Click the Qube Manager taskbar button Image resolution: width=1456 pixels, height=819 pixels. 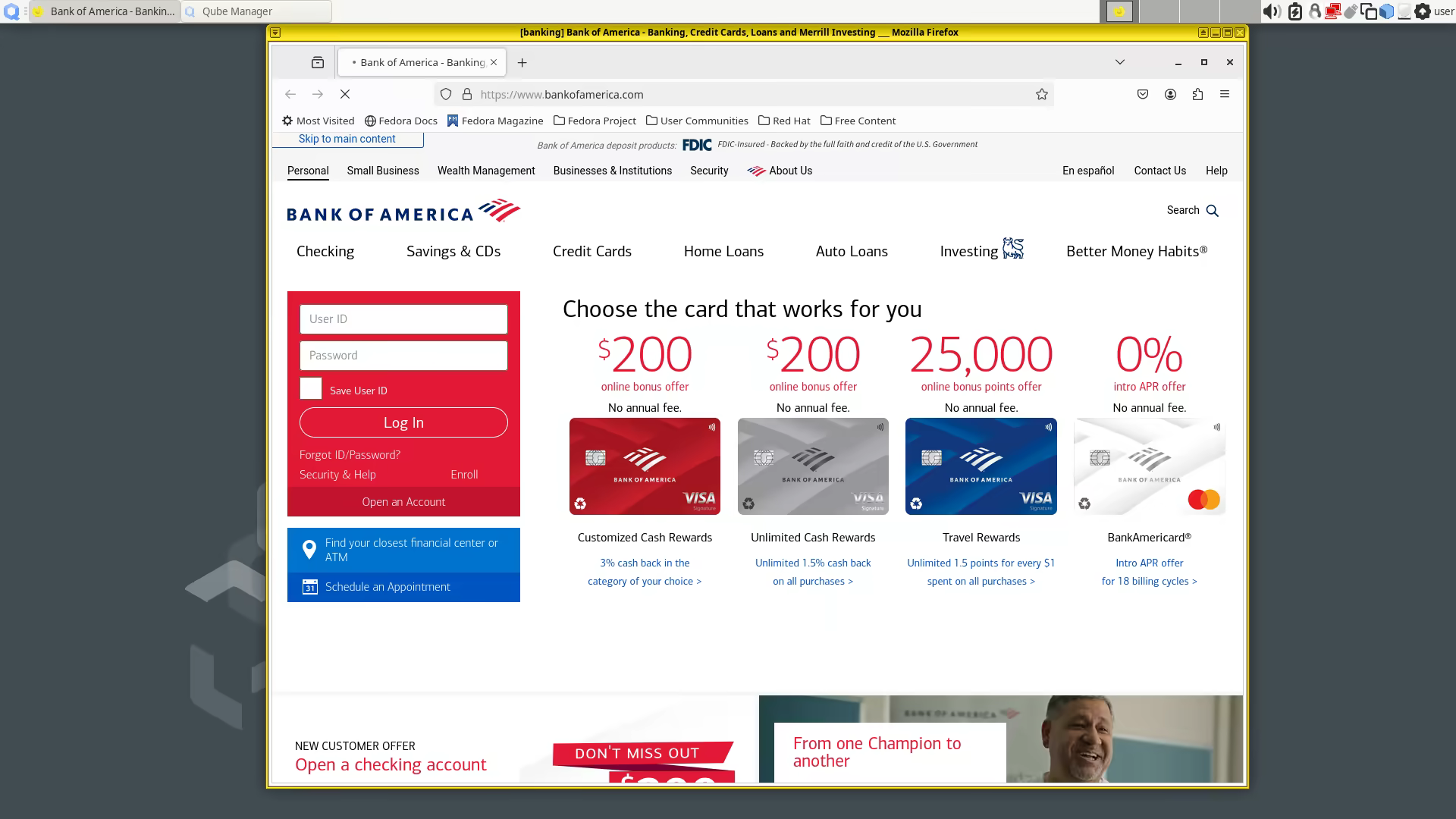pos(256,11)
